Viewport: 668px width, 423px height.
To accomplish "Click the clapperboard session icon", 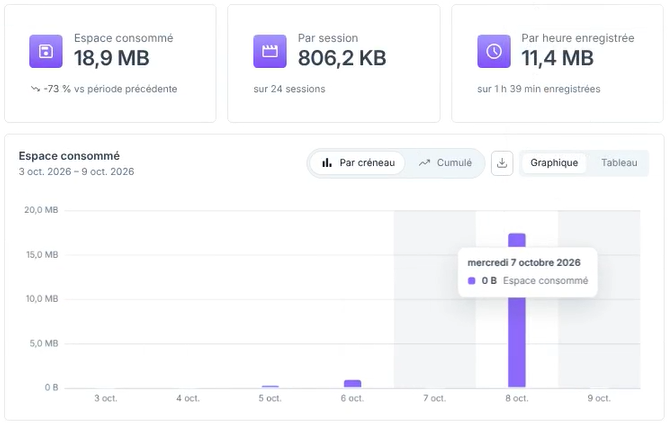I will coord(270,52).
